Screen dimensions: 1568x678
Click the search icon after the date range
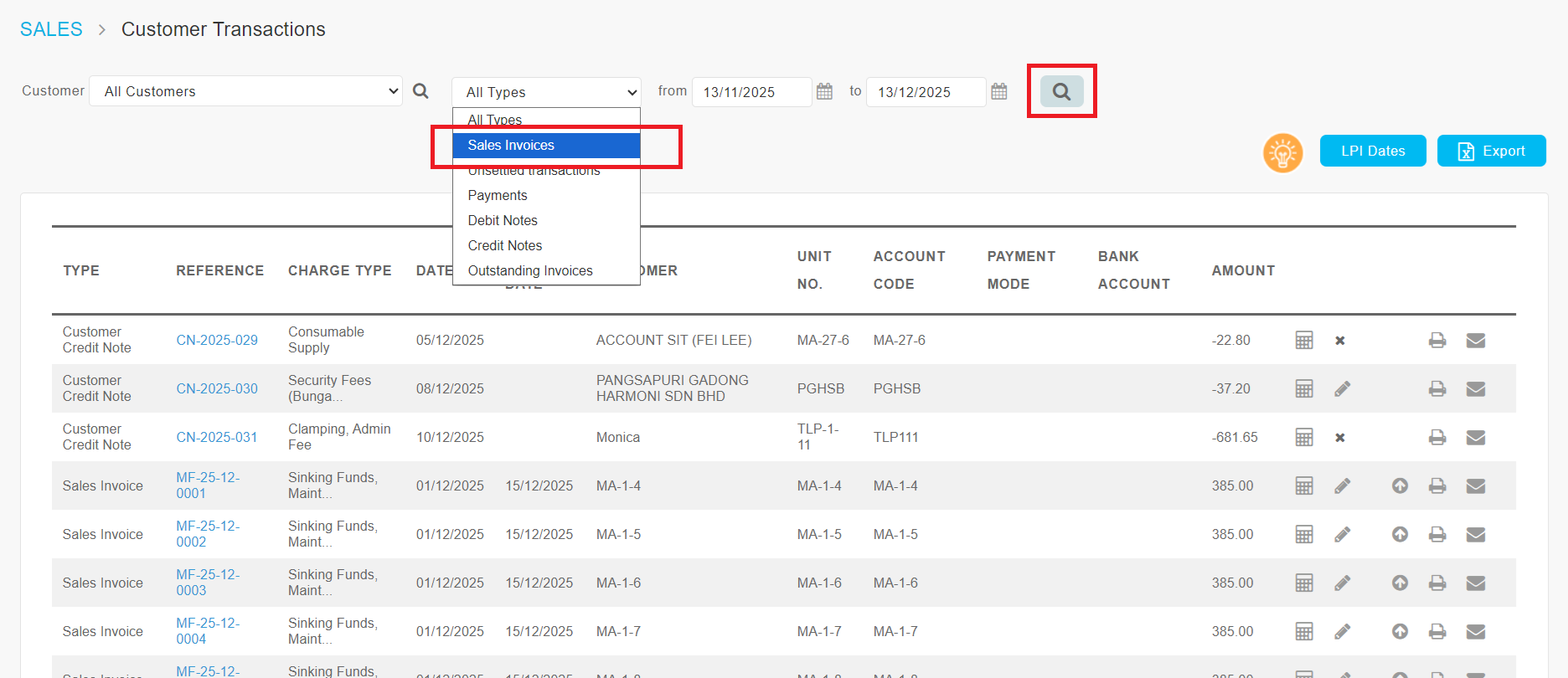pos(1061,91)
